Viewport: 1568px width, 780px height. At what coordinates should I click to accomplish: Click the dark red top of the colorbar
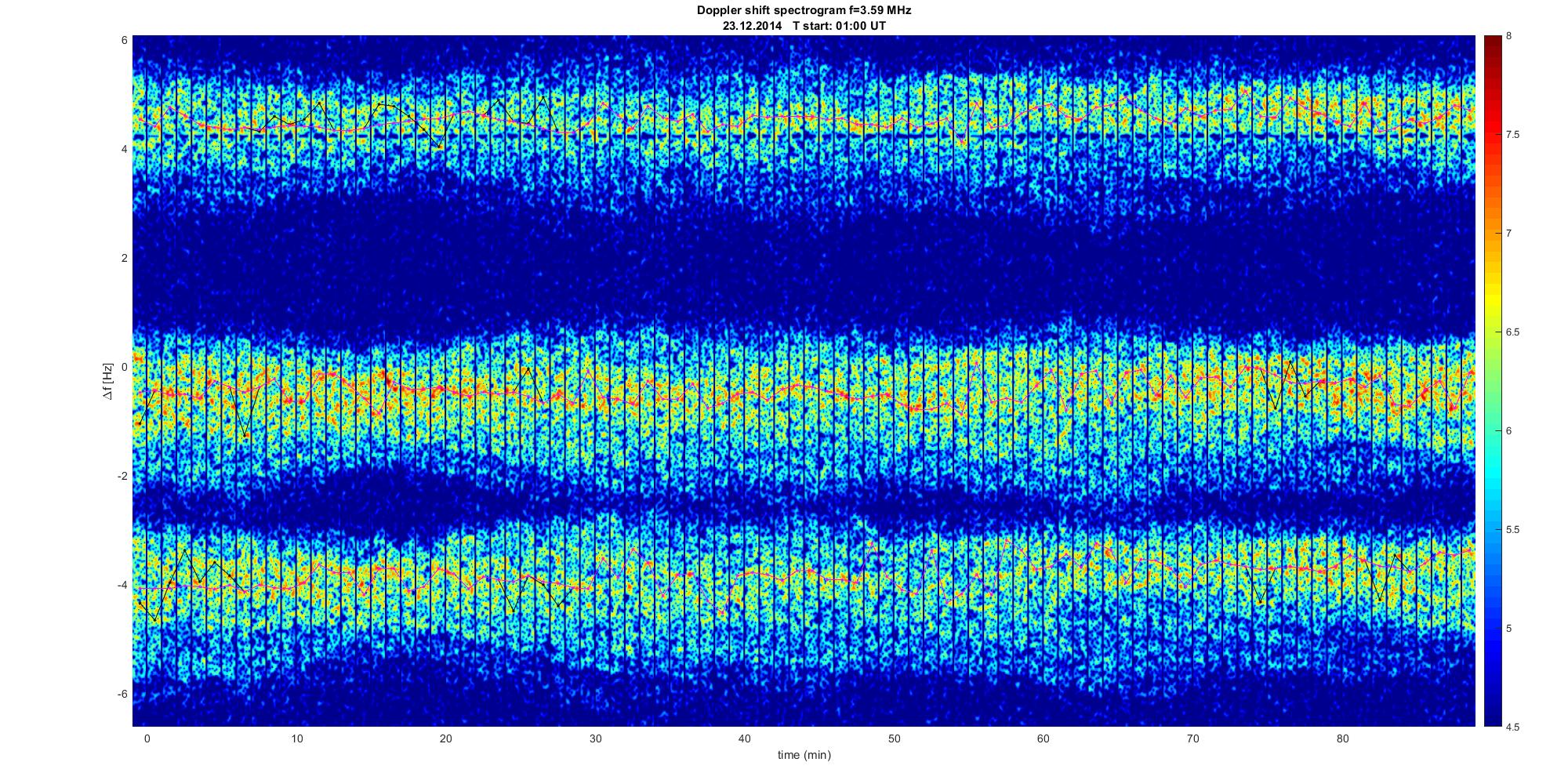(1493, 47)
